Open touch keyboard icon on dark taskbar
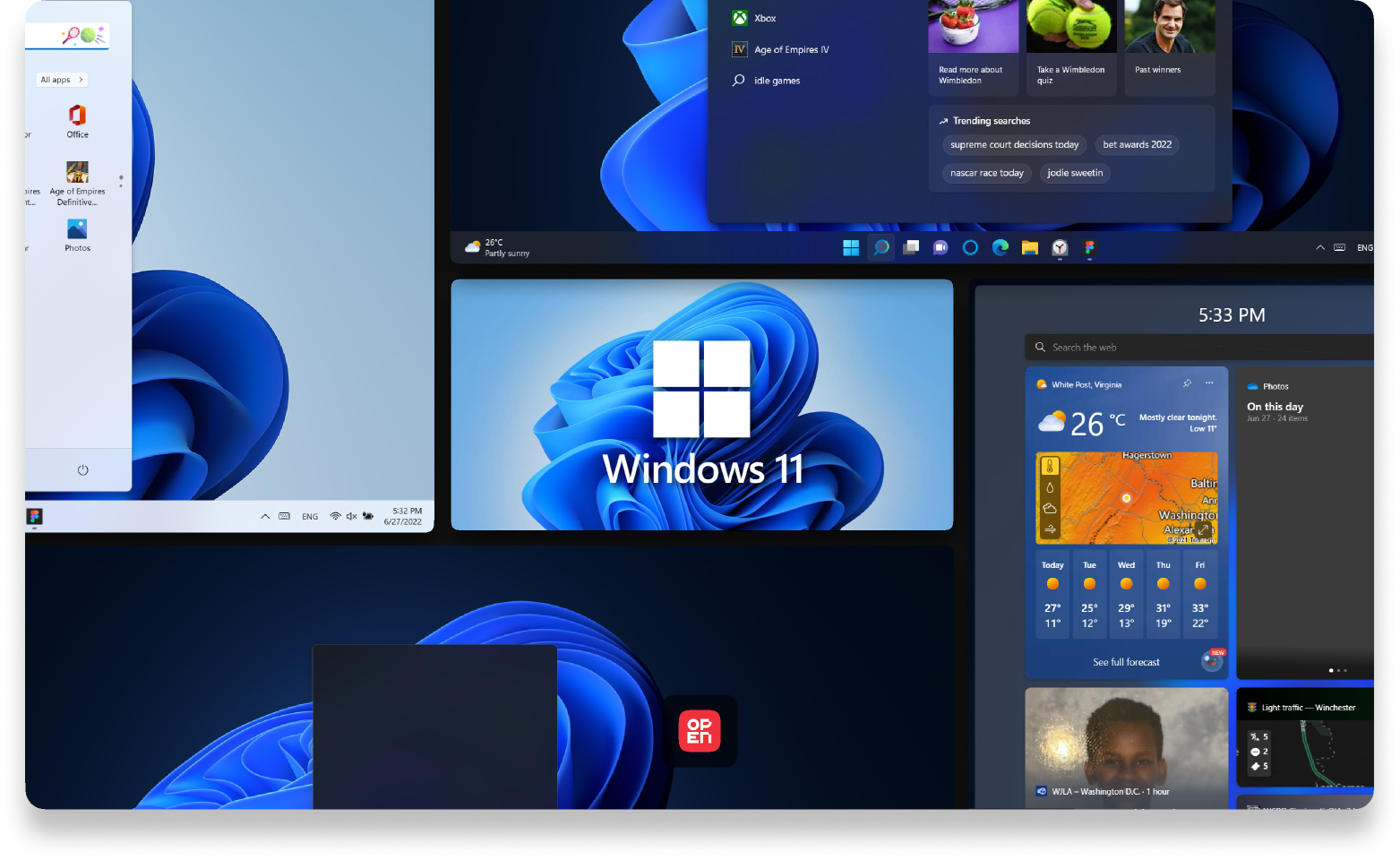The image size is (1400, 860). pos(1339,248)
